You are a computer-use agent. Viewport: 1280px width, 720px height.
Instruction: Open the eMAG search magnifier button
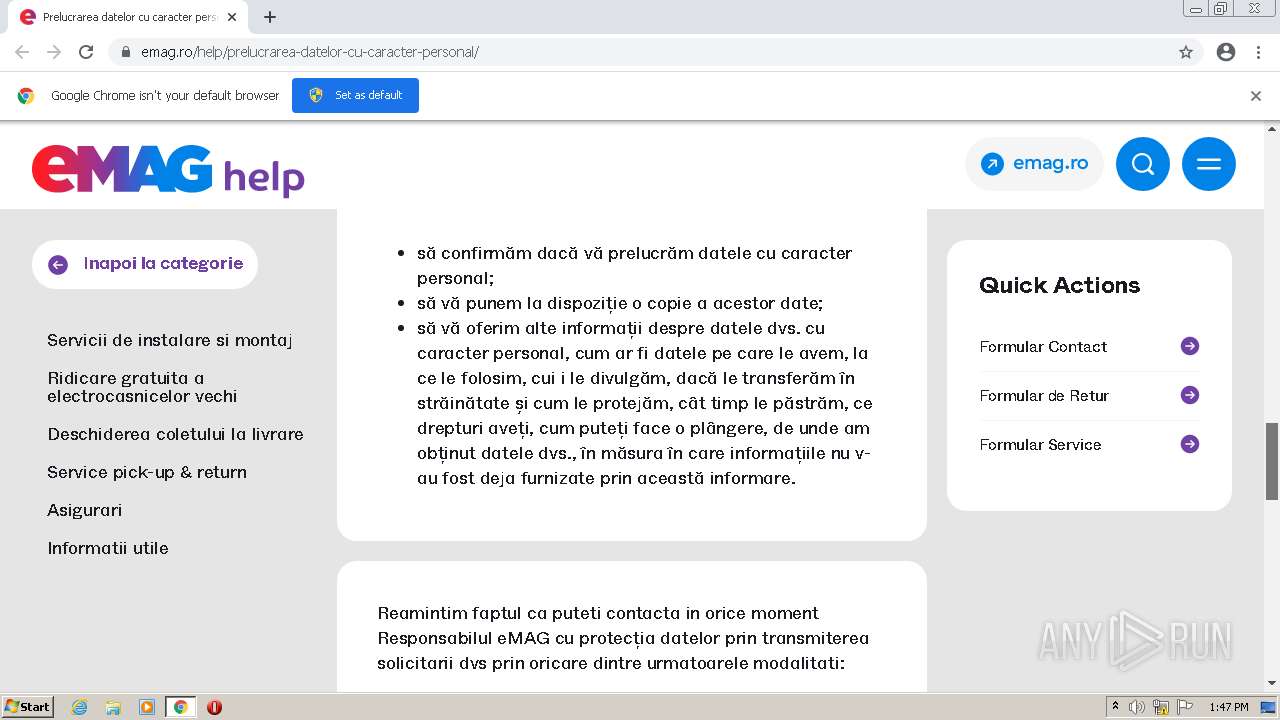point(1143,164)
